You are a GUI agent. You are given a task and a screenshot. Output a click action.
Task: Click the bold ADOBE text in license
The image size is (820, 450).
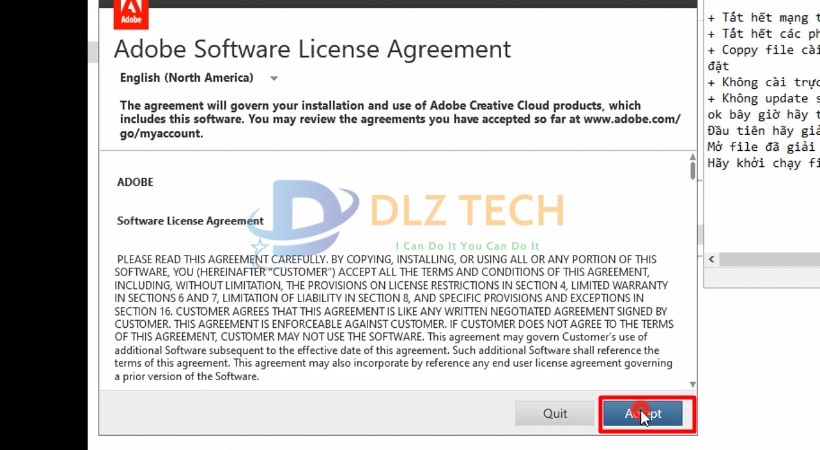(135, 183)
